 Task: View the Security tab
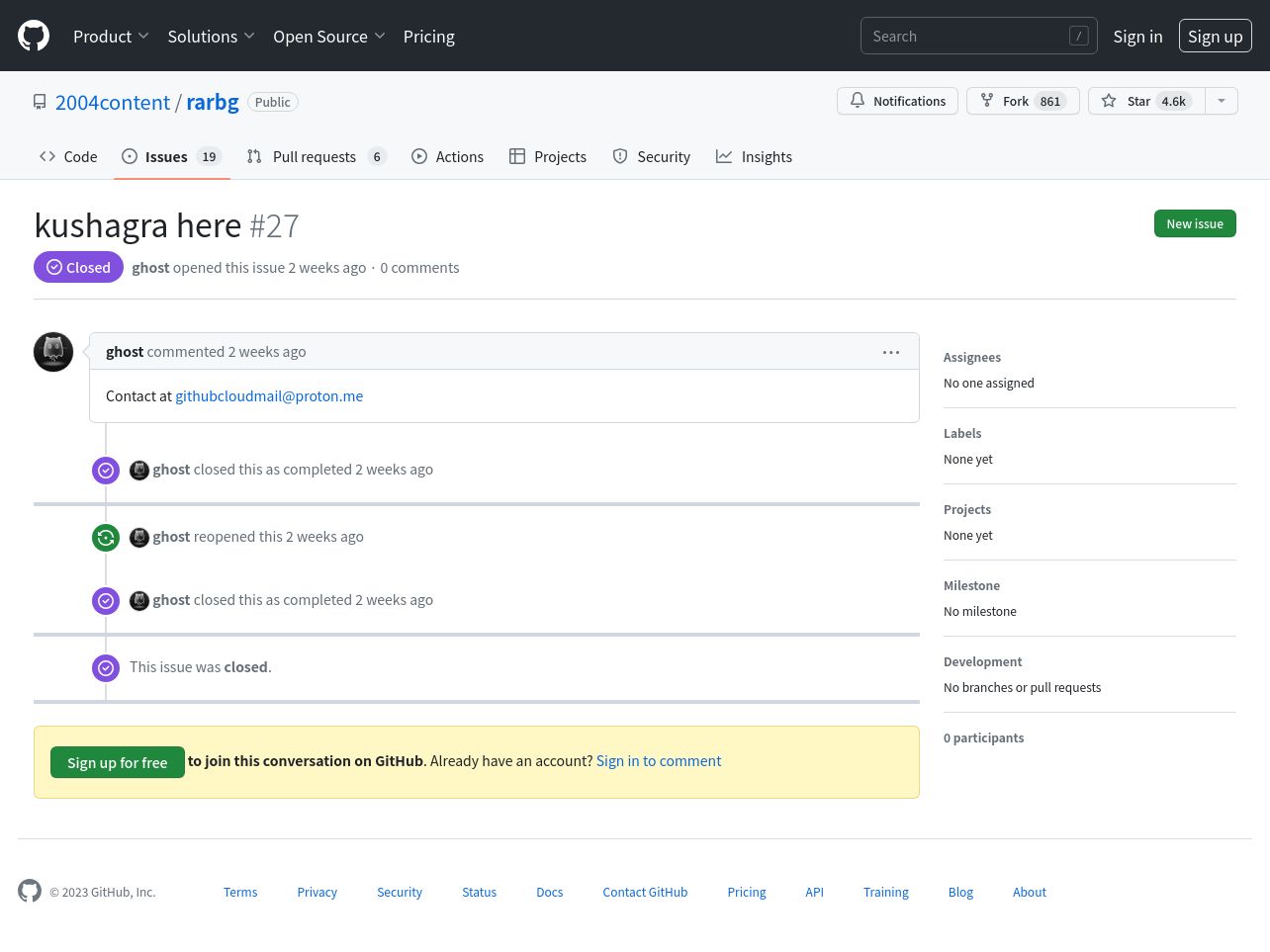point(652,156)
